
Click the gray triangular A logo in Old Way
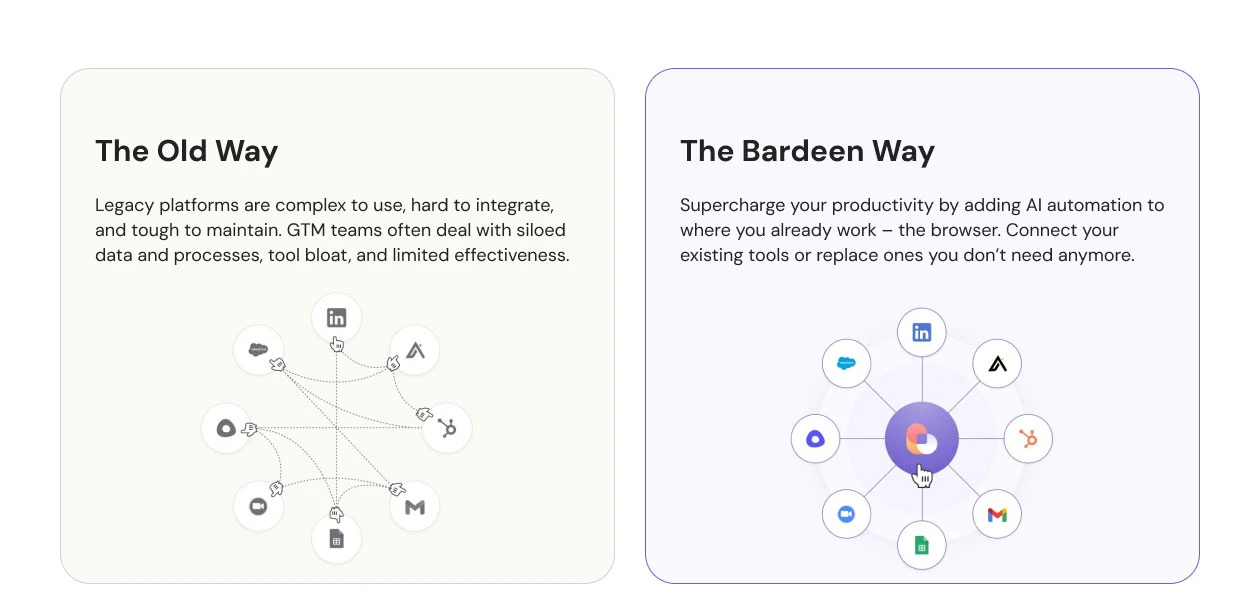coord(415,350)
